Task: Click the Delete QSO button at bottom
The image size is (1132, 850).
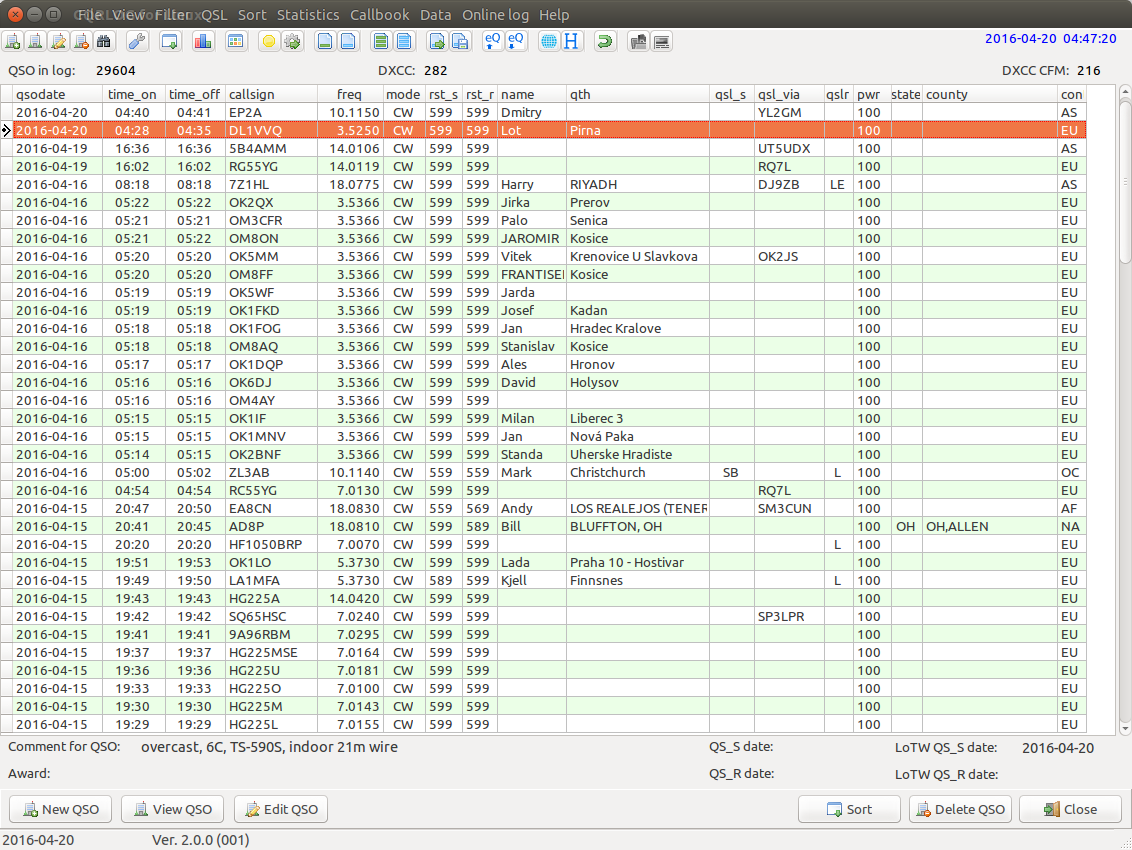Action: pyautogui.click(x=960, y=809)
